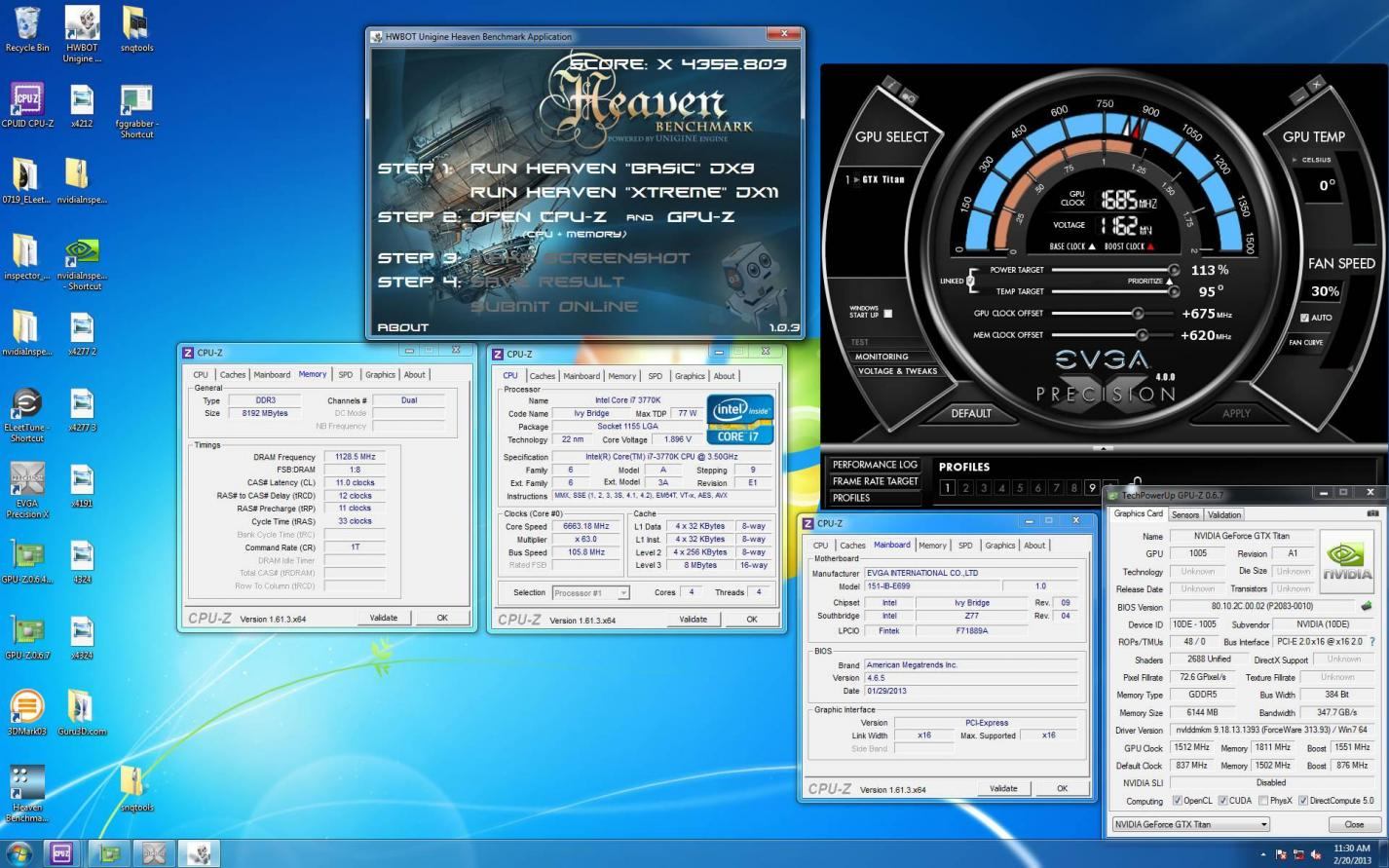Click the Close button in GPU-Z
1389x868 pixels.
tap(1354, 824)
